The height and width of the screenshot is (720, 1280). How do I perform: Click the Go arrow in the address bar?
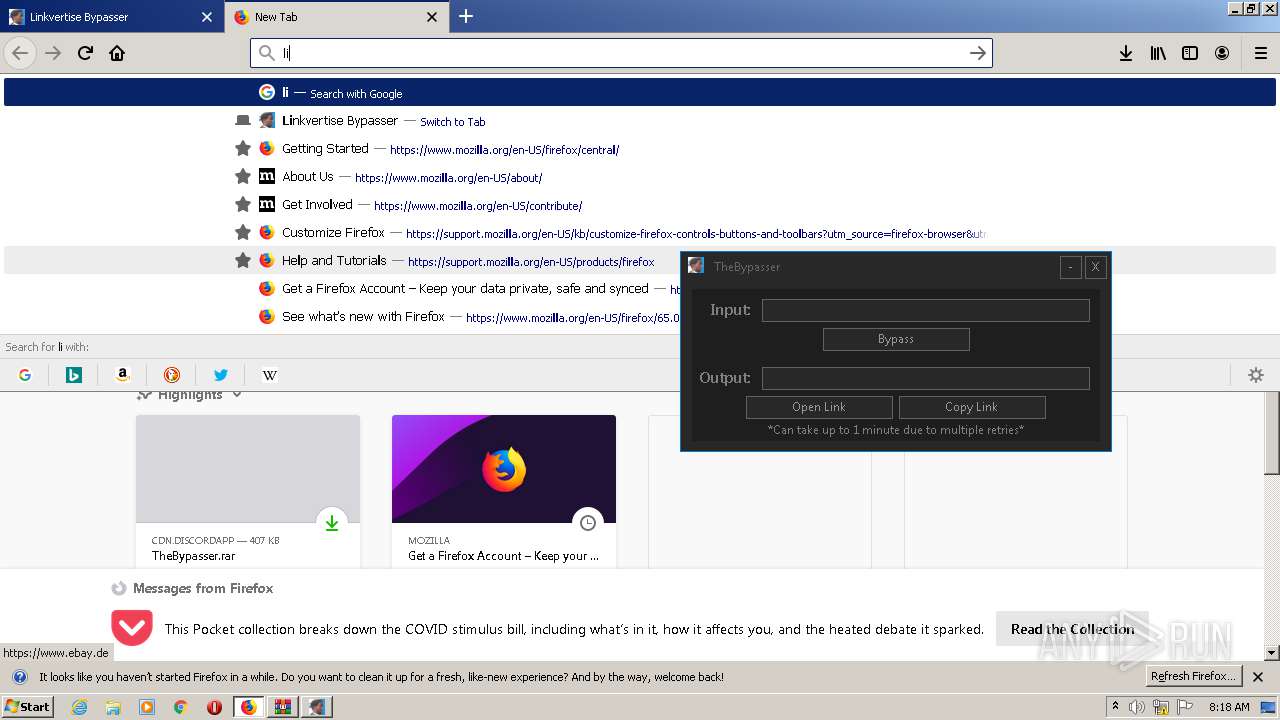(978, 53)
